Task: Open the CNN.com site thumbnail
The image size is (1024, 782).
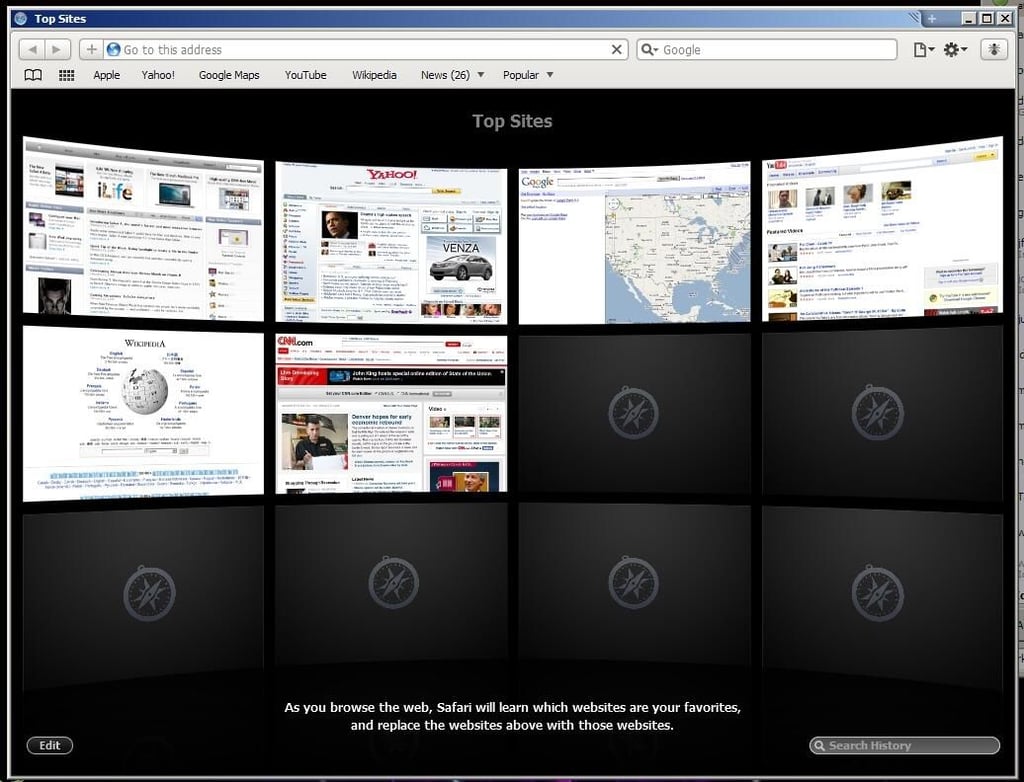Action: tap(391, 414)
